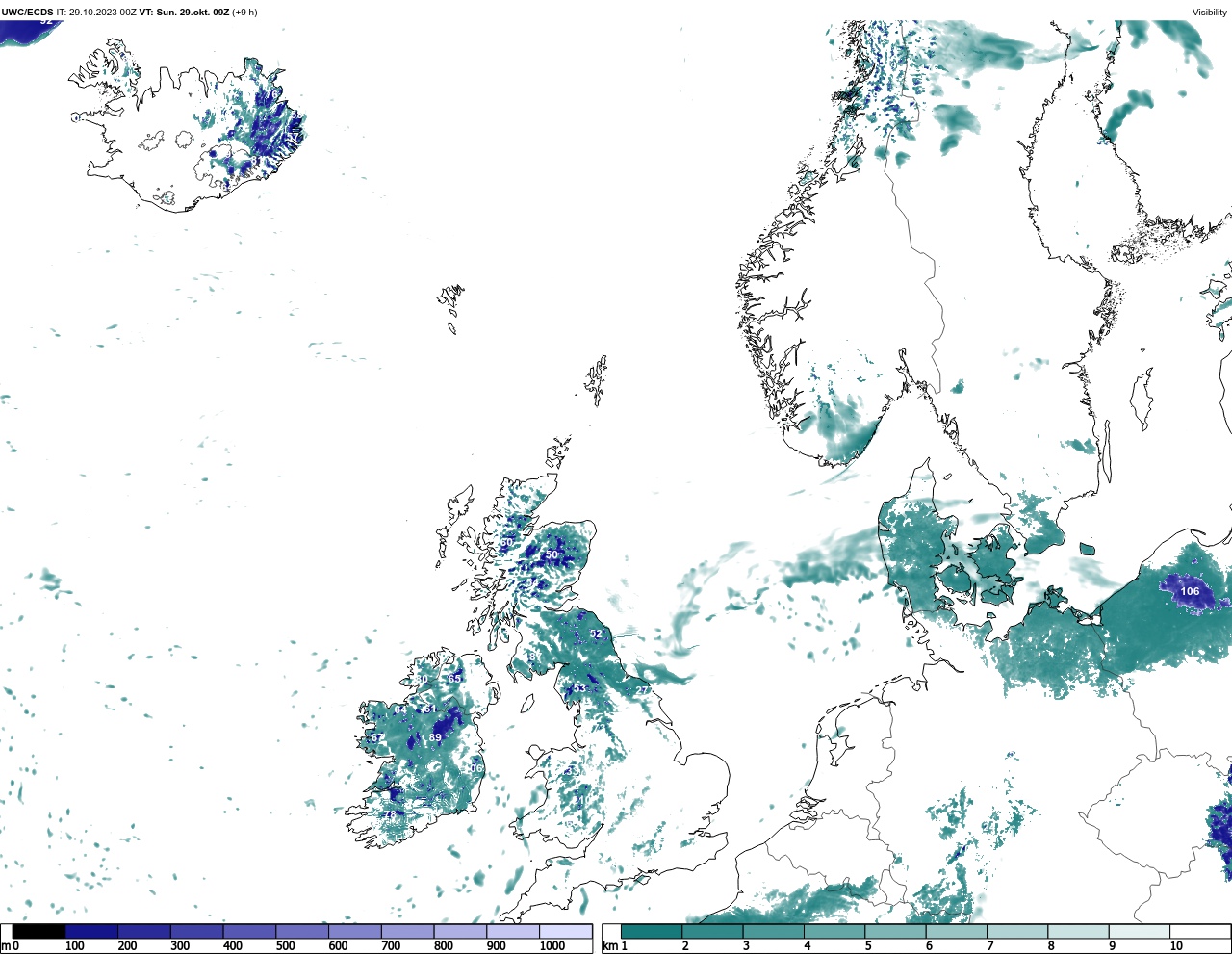
Task: Click the '60' value in northwest Scotland
Action: tap(506, 543)
